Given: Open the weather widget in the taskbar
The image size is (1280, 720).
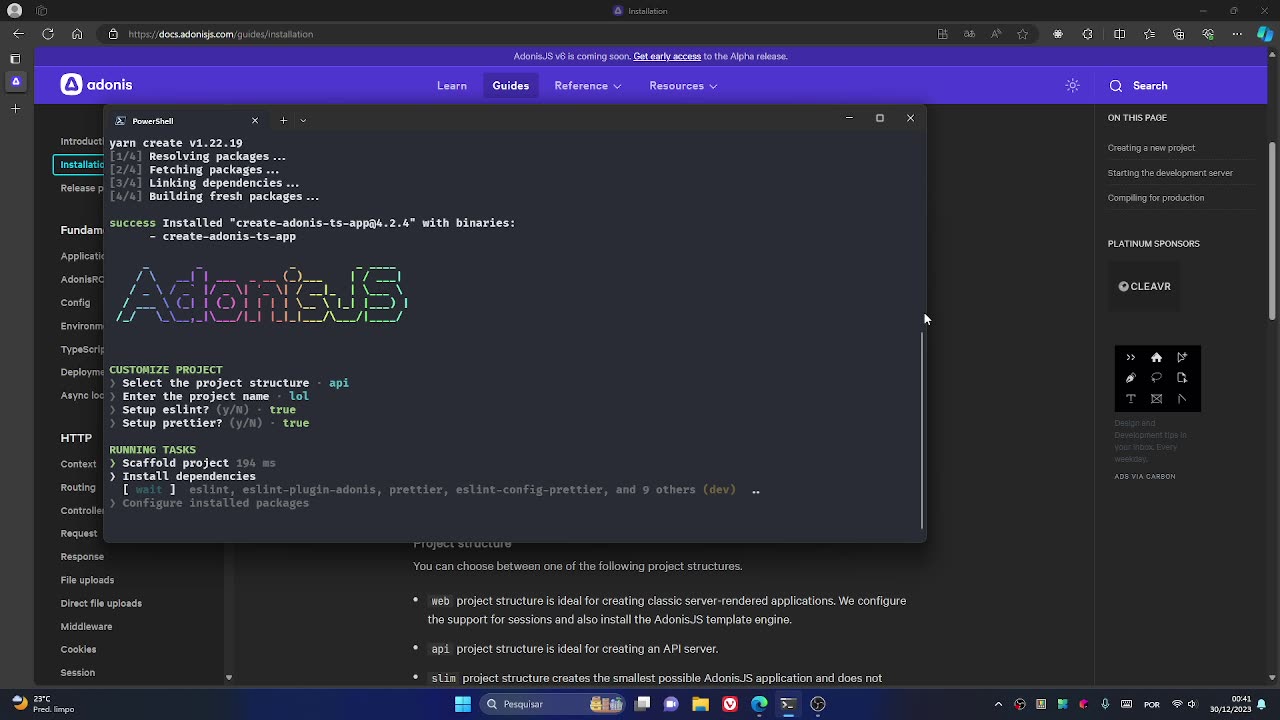Looking at the screenshot, I should tap(42, 704).
